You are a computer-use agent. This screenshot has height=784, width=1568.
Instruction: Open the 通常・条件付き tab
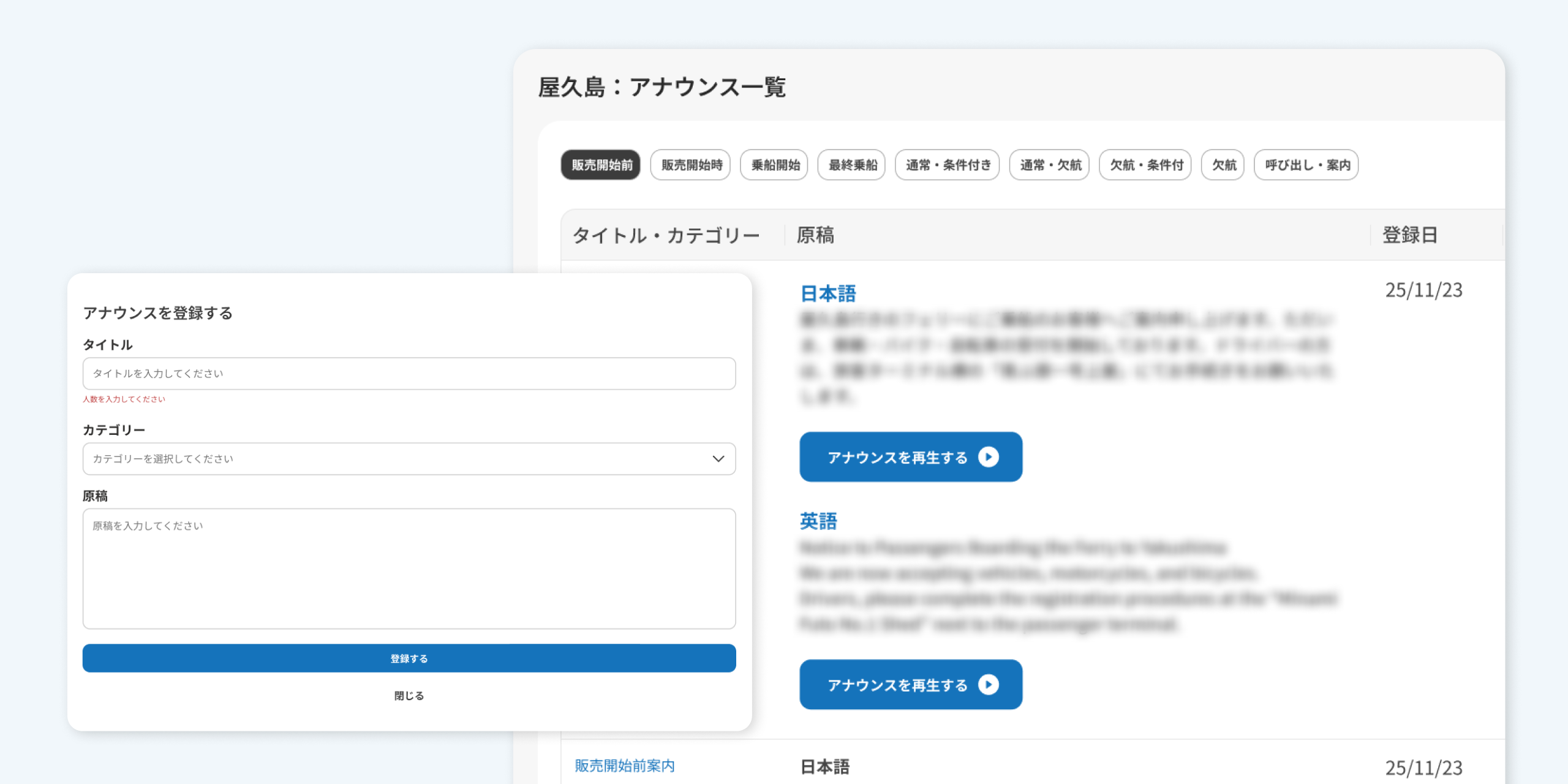click(x=947, y=165)
